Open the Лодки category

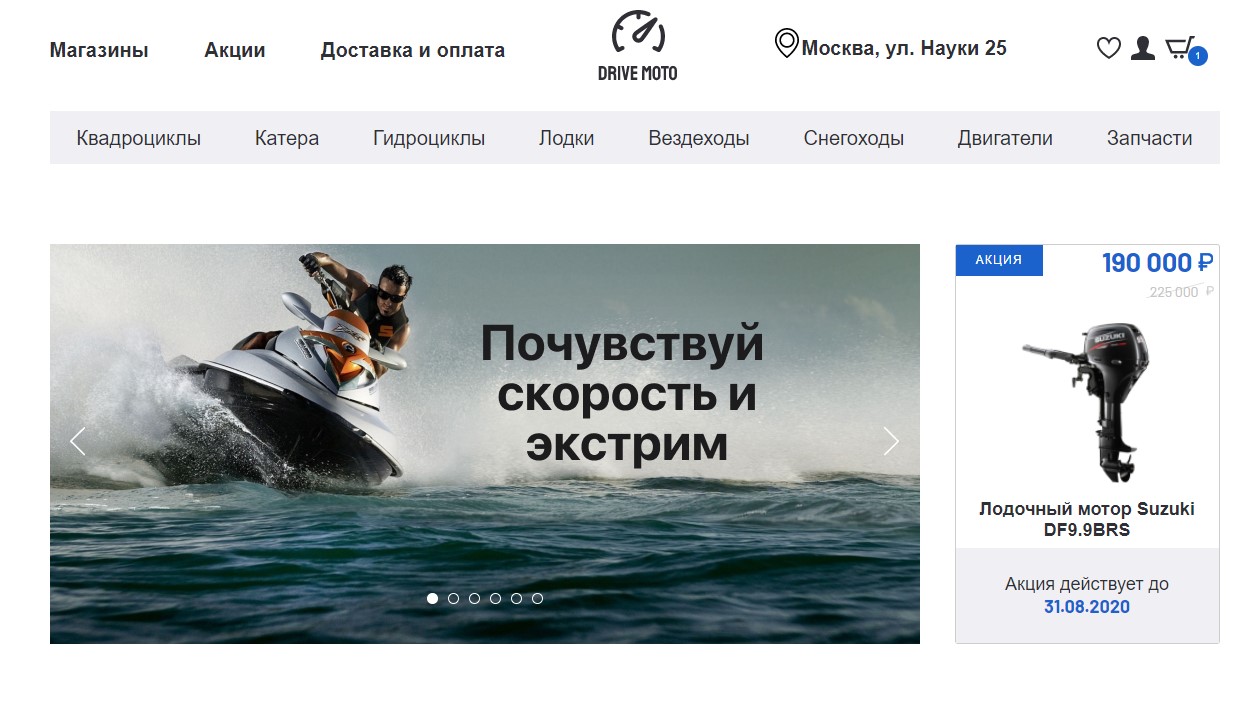[x=567, y=138]
